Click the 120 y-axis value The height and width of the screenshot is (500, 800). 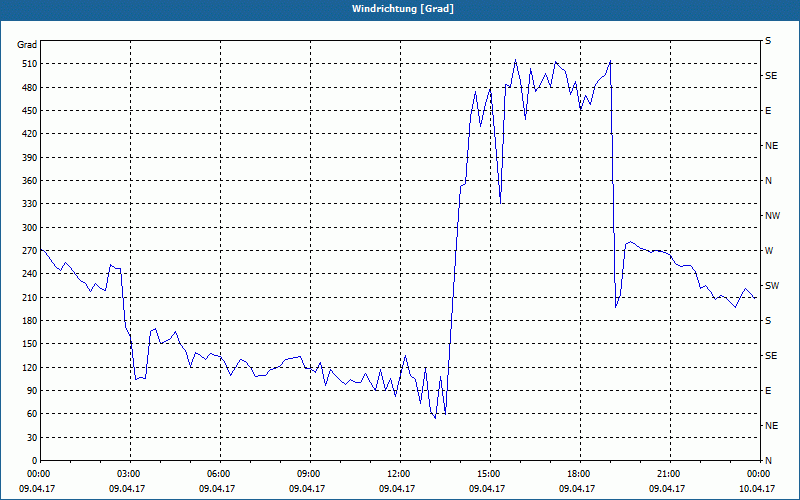tap(29, 367)
